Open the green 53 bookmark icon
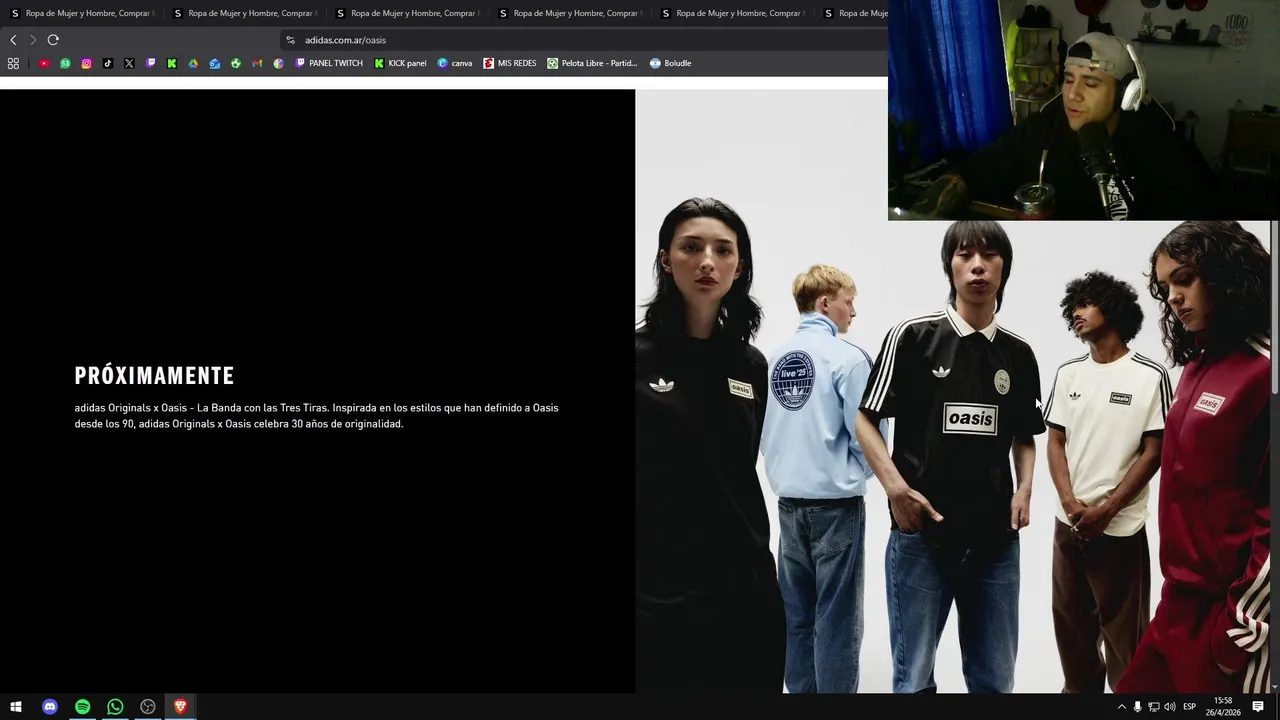 click(x=65, y=63)
